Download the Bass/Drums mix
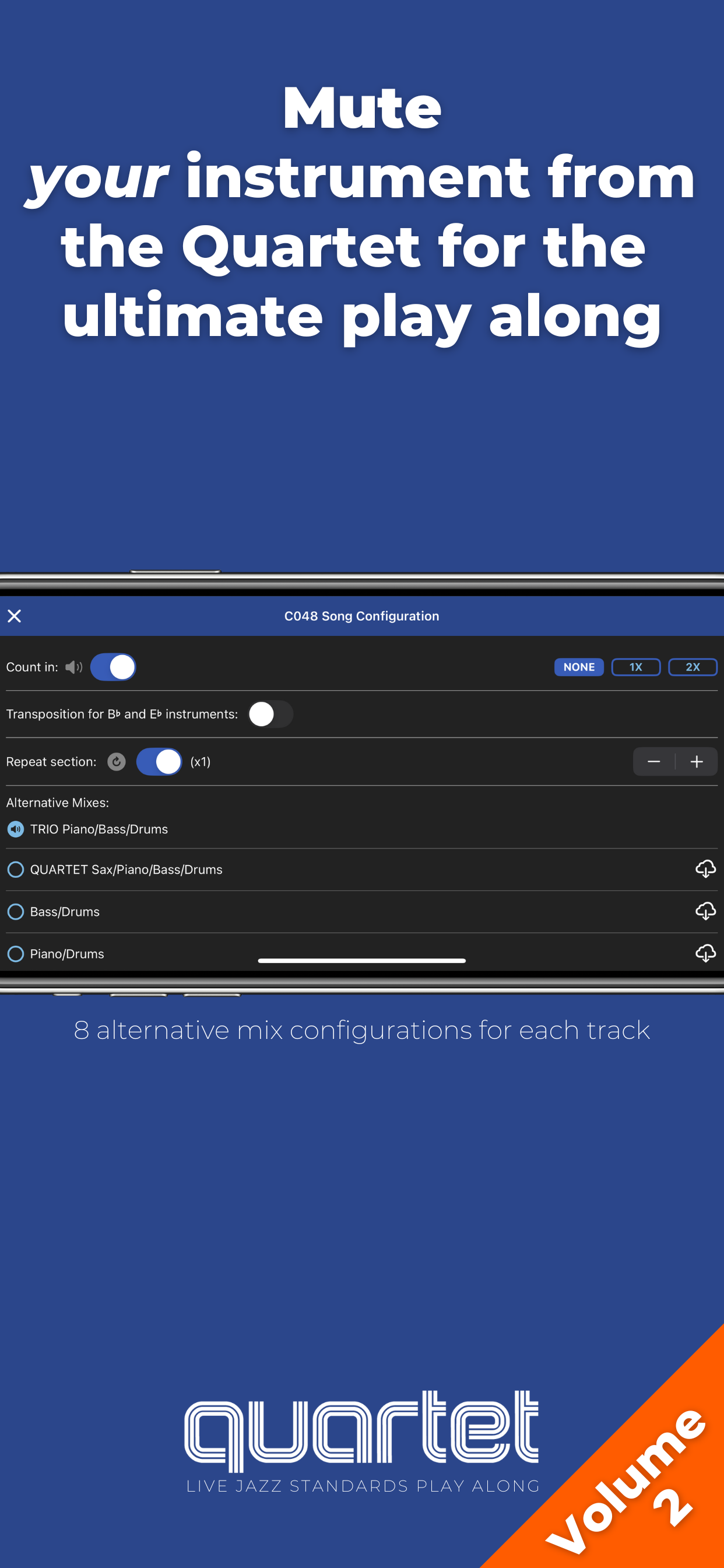 705,911
